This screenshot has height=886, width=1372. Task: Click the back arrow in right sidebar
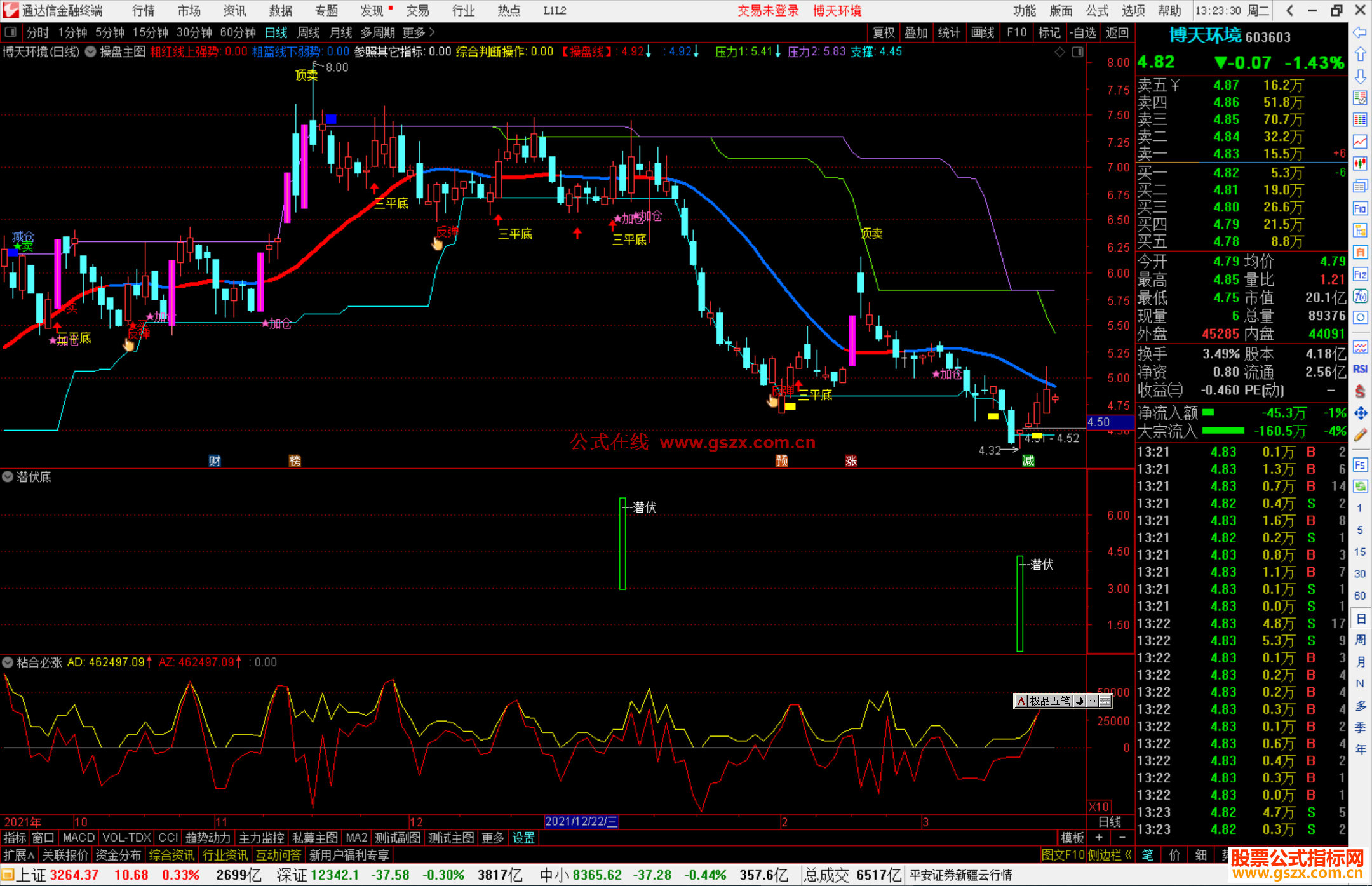(x=1360, y=32)
